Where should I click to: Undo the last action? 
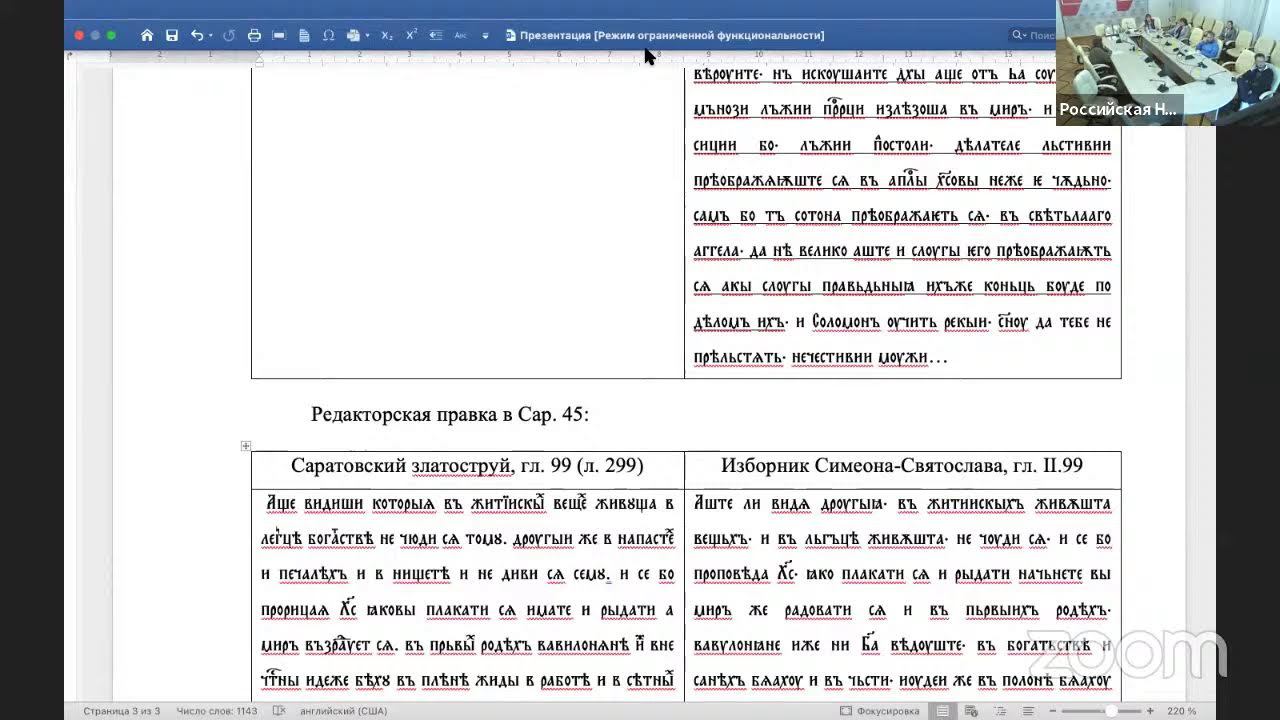(197, 35)
